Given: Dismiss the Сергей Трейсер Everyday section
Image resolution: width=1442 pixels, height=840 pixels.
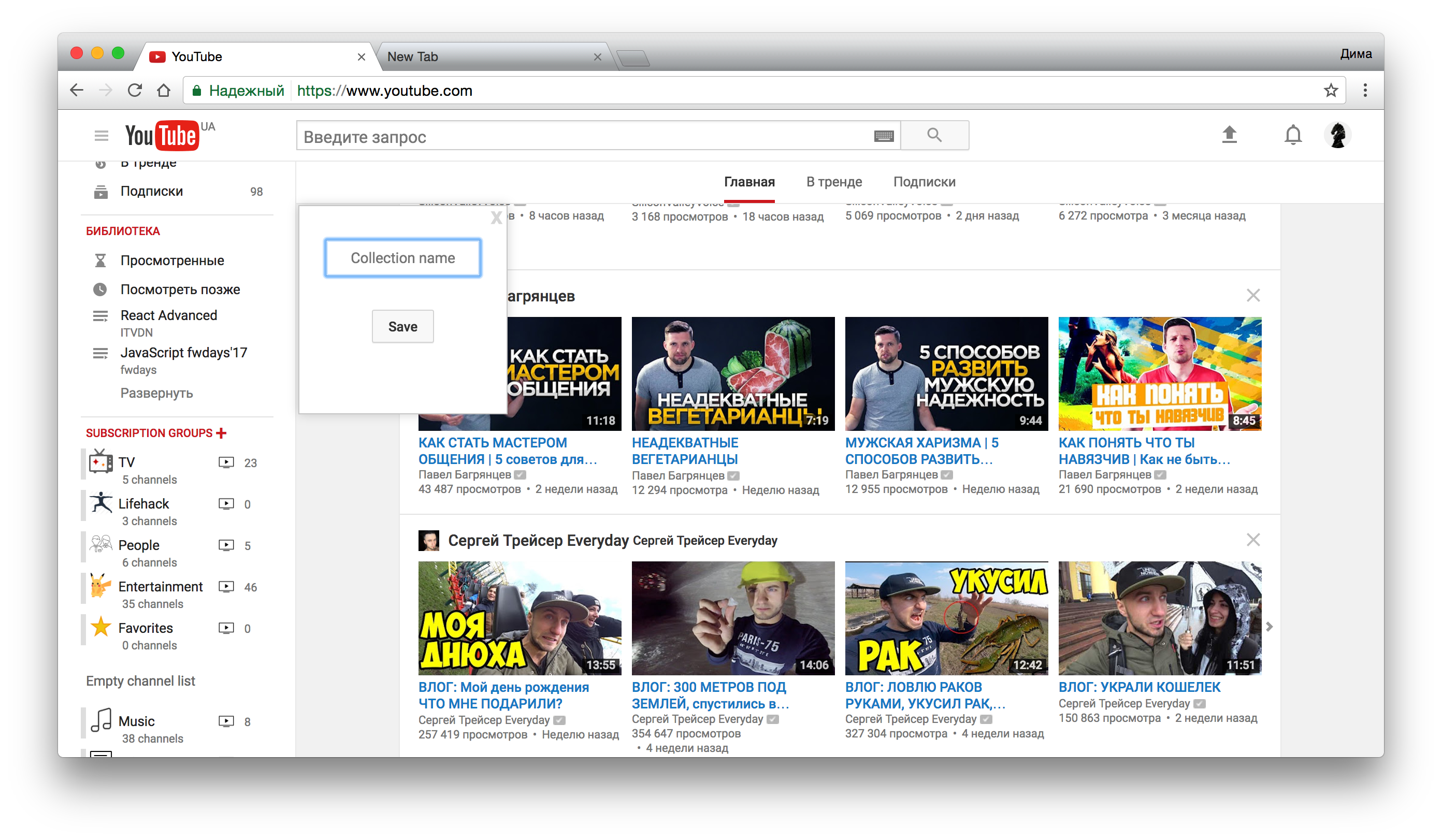Looking at the screenshot, I should [x=1253, y=540].
